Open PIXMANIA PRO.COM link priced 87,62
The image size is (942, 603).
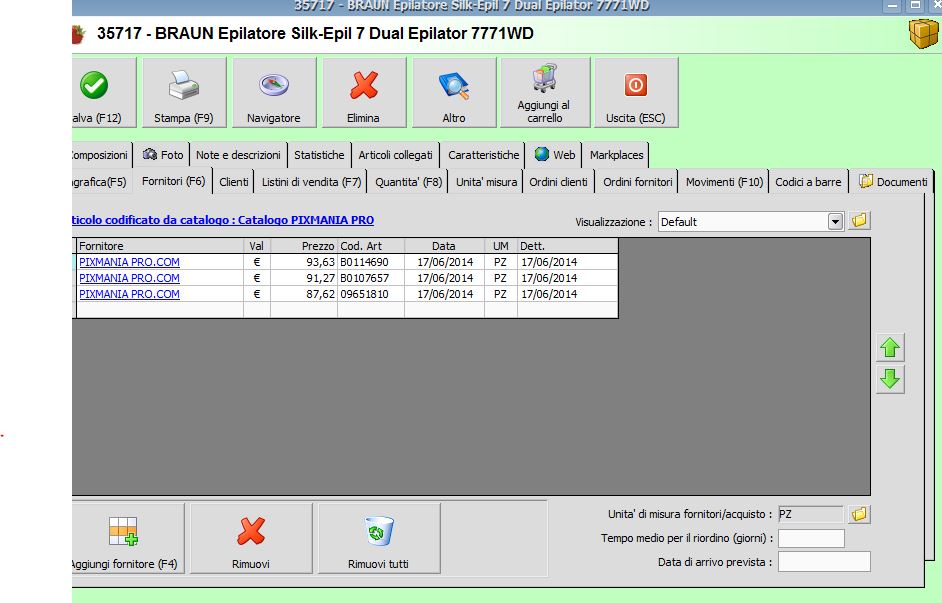pos(129,294)
